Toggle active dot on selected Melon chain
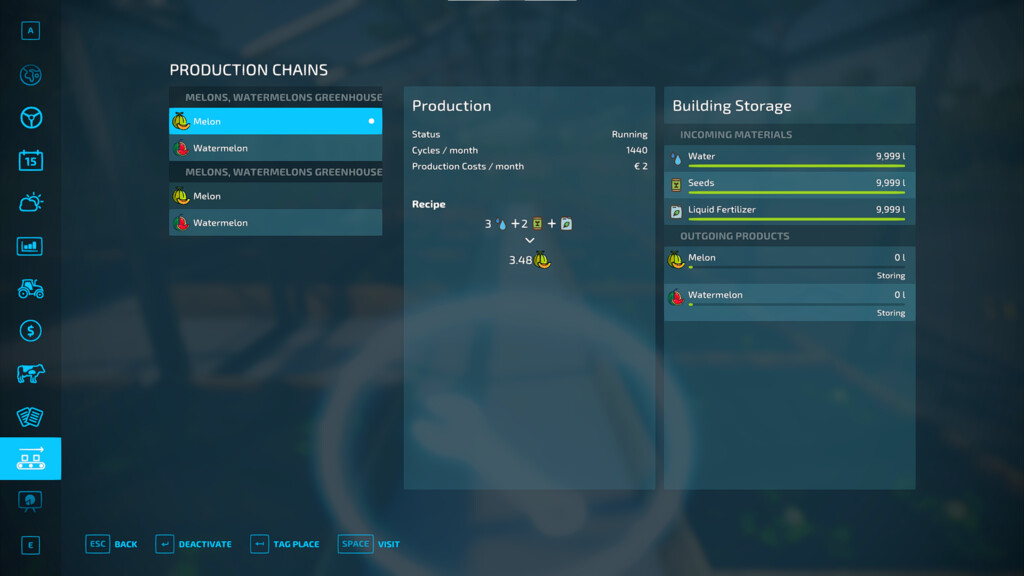The width and height of the screenshot is (1024, 576). pos(371,121)
